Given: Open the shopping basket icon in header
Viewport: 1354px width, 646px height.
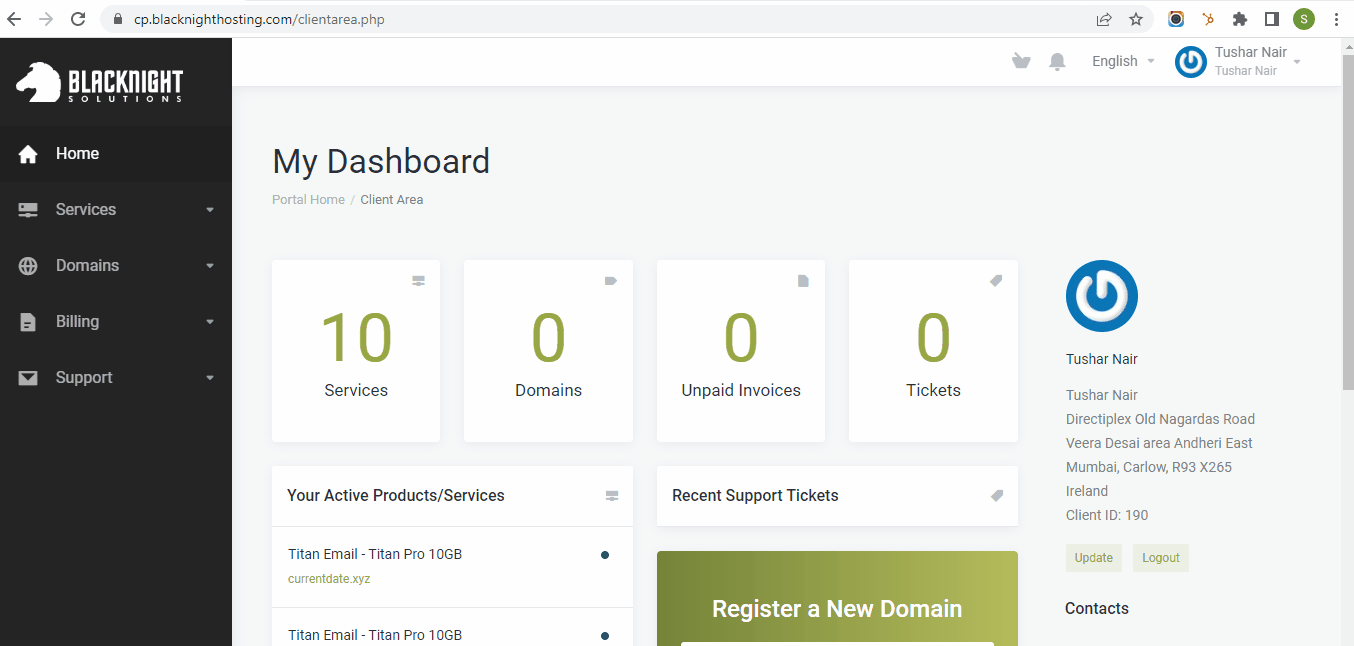Looking at the screenshot, I should coord(1021,61).
